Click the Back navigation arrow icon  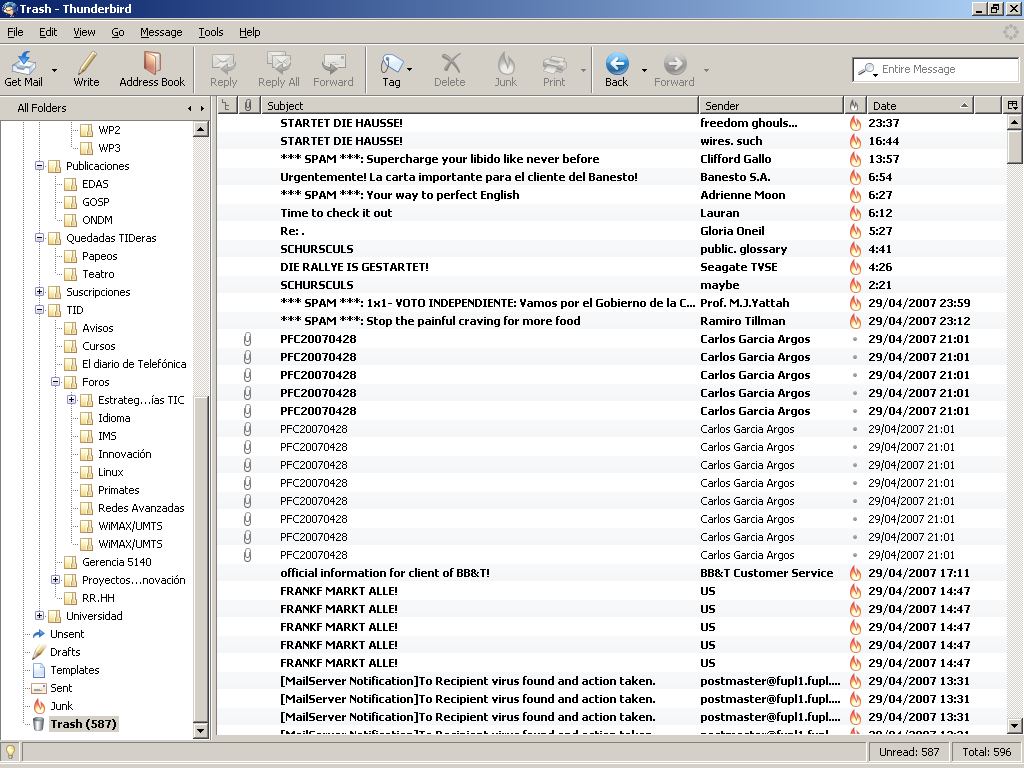tap(616, 64)
